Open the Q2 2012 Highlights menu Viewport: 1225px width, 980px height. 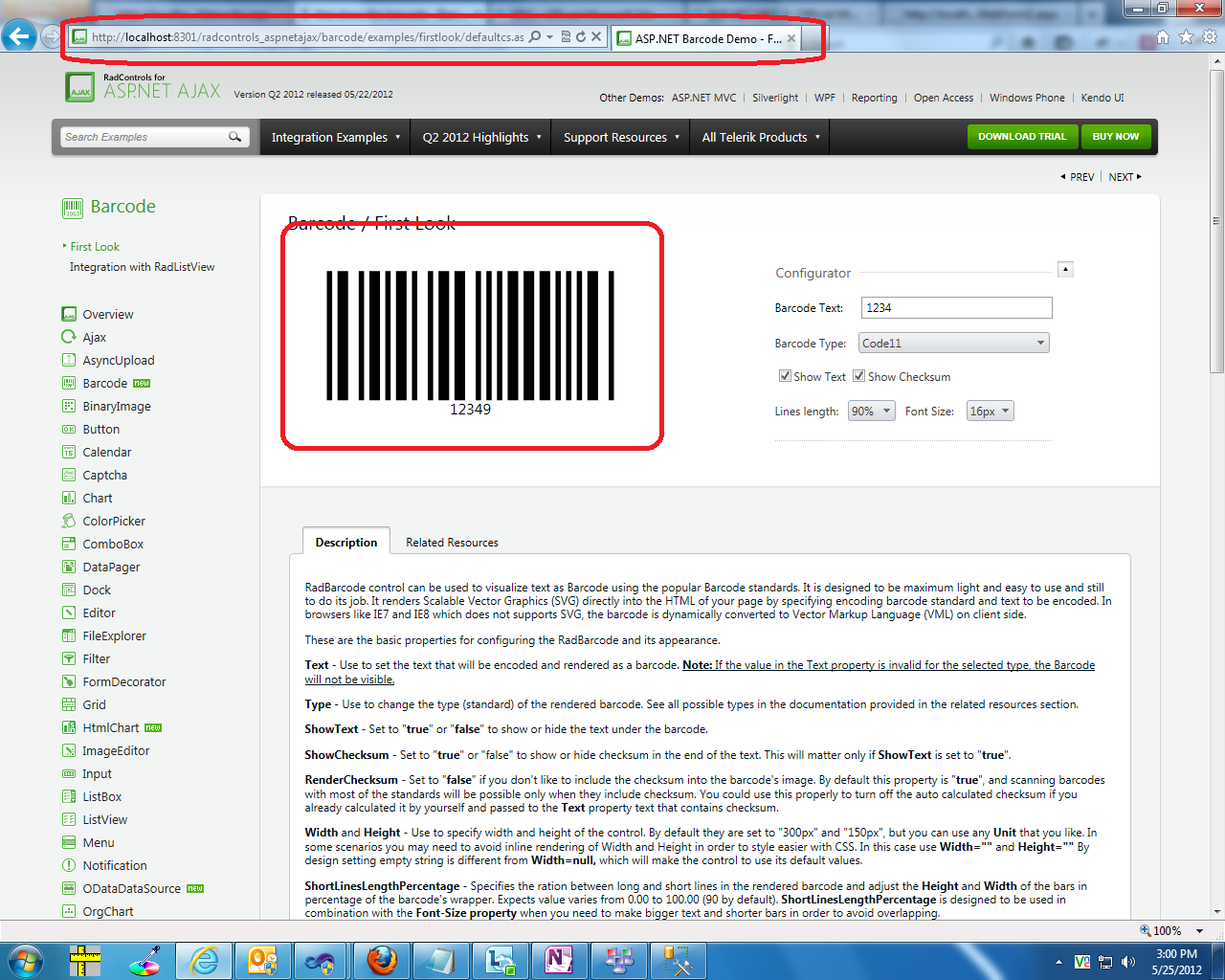(x=481, y=137)
